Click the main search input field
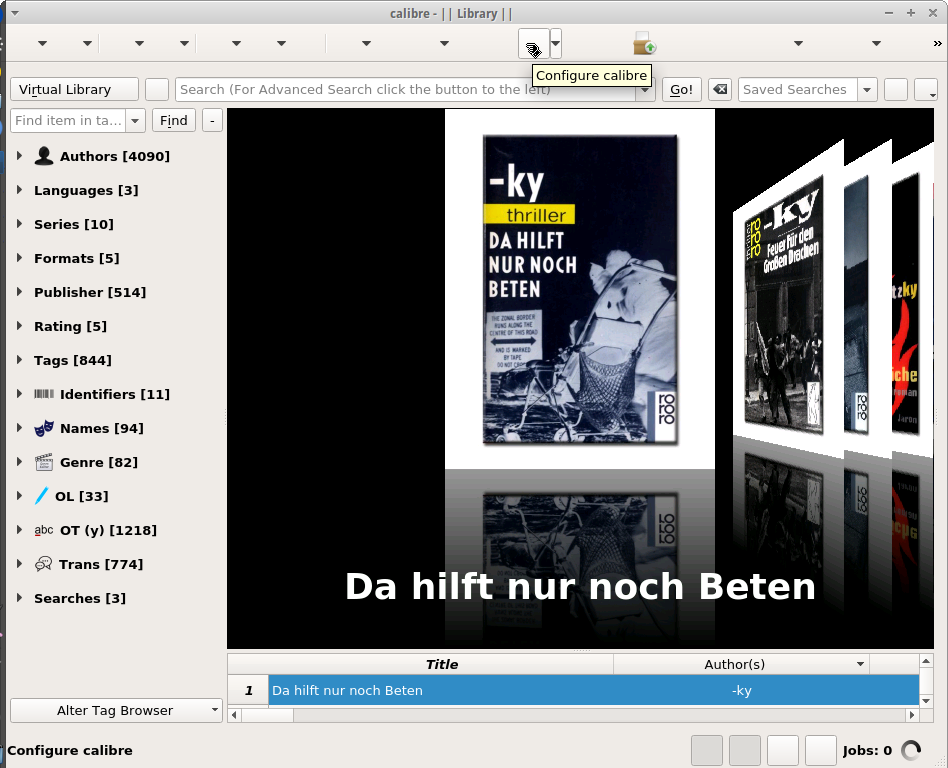Image resolution: width=948 pixels, height=768 pixels. click(400, 89)
